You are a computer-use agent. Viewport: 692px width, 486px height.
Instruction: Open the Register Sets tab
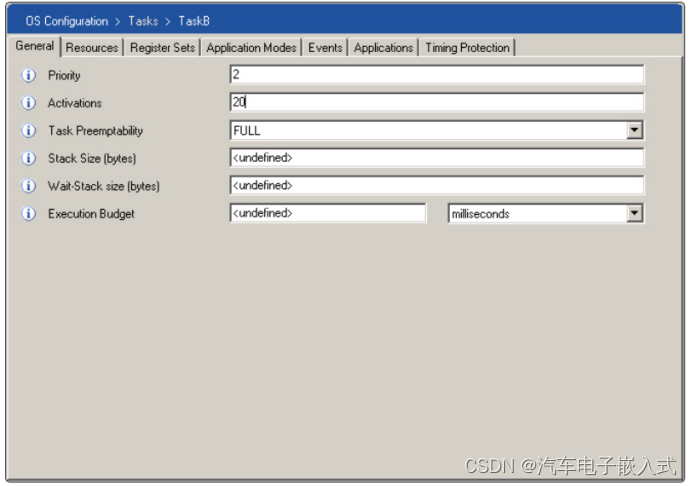click(x=162, y=48)
